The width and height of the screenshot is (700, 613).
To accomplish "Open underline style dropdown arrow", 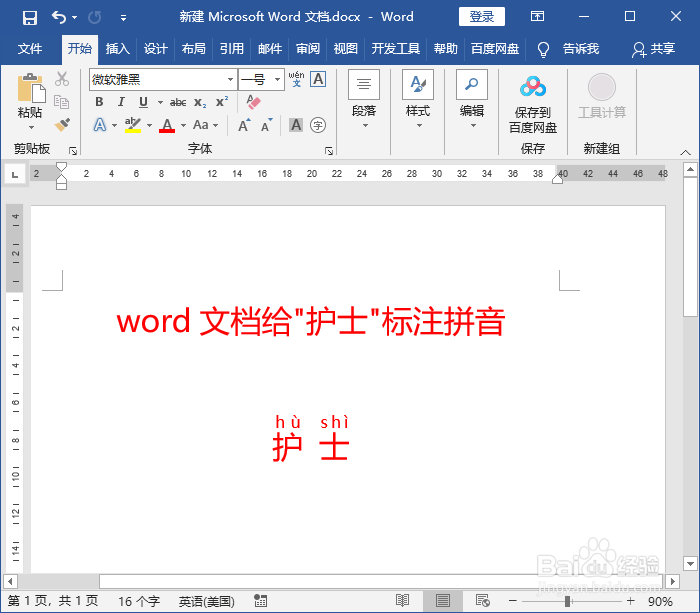I will click(160, 102).
